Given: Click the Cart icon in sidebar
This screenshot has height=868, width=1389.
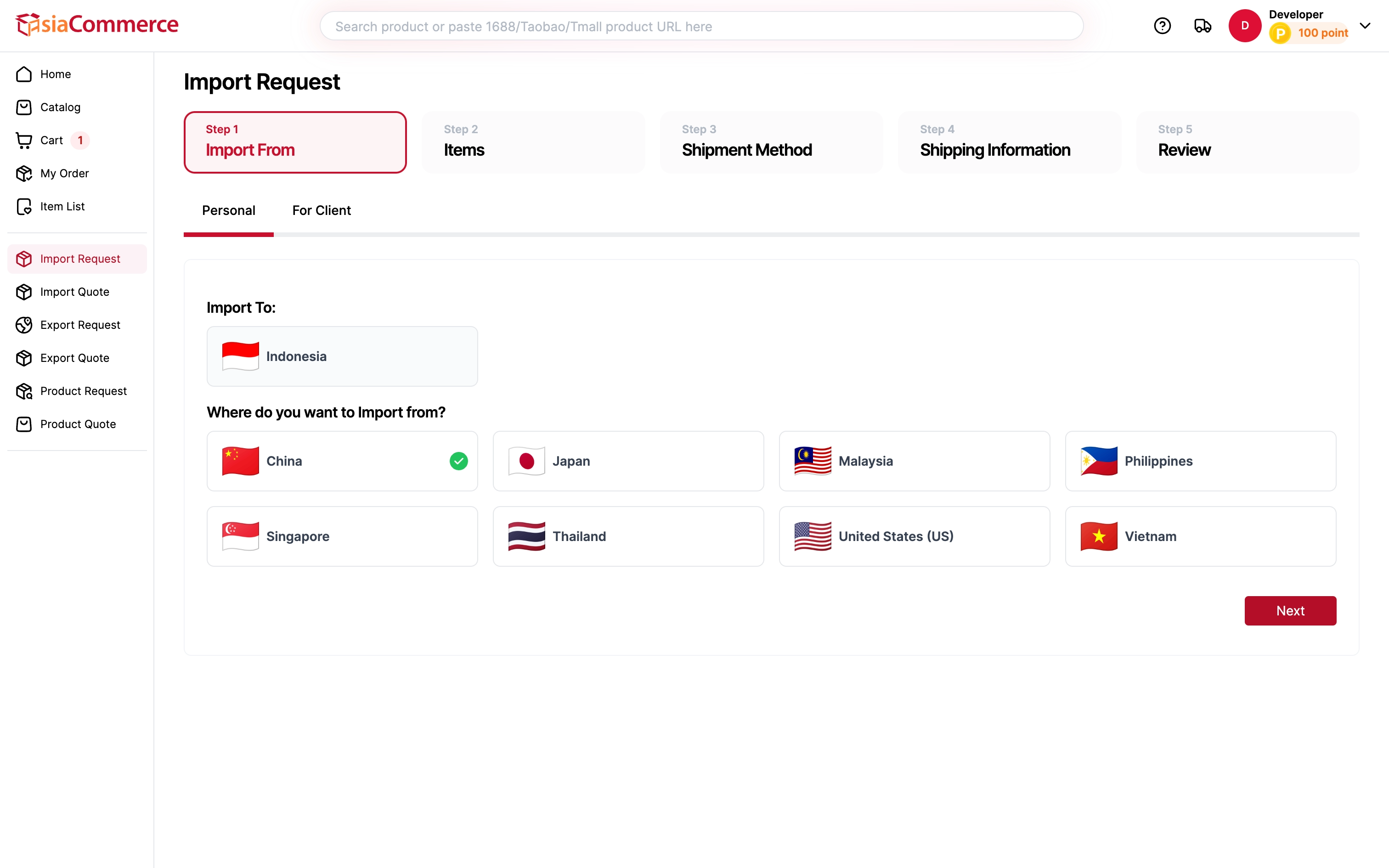Looking at the screenshot, I should (x=24, y=141).
